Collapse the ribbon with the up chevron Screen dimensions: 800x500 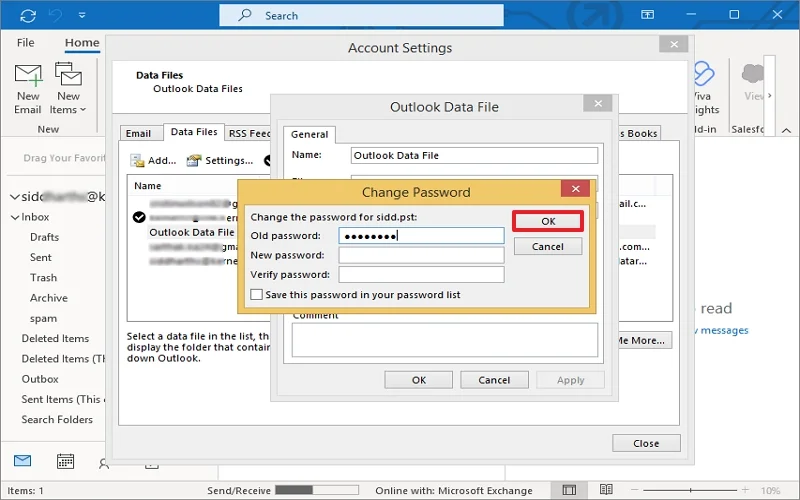[x=786, y=131]
